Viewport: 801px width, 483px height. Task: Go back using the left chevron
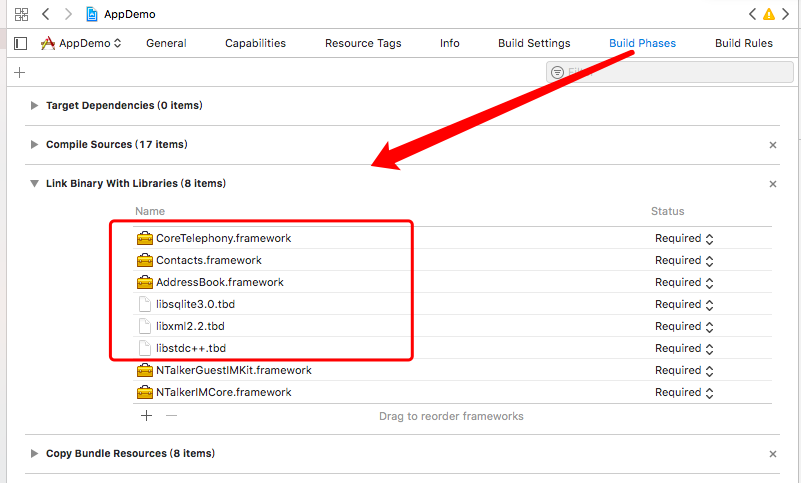tap(46, 15)
